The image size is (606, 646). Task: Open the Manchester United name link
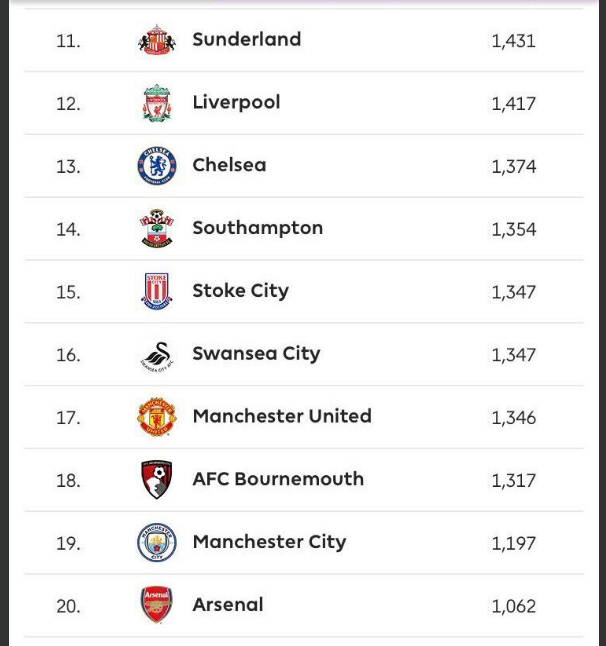[x=282, y=416]
